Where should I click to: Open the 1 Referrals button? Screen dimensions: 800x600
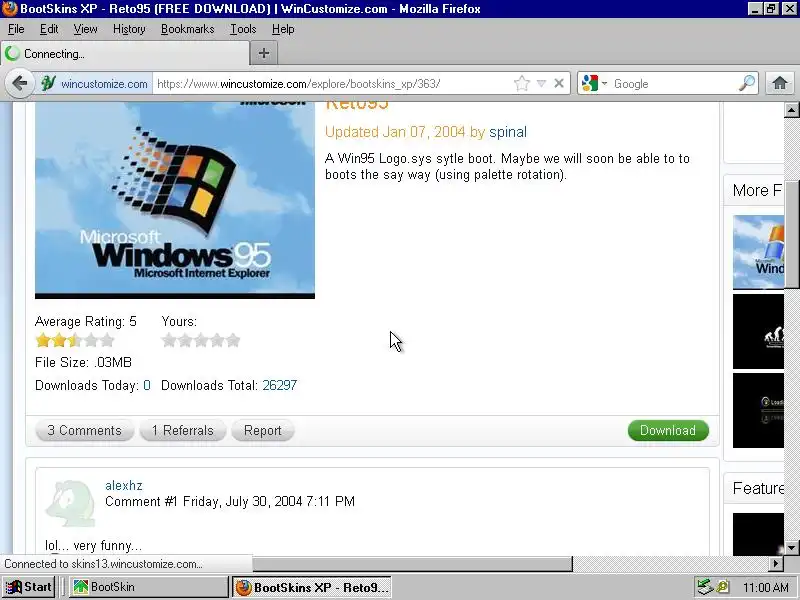(x=183, y=431)
